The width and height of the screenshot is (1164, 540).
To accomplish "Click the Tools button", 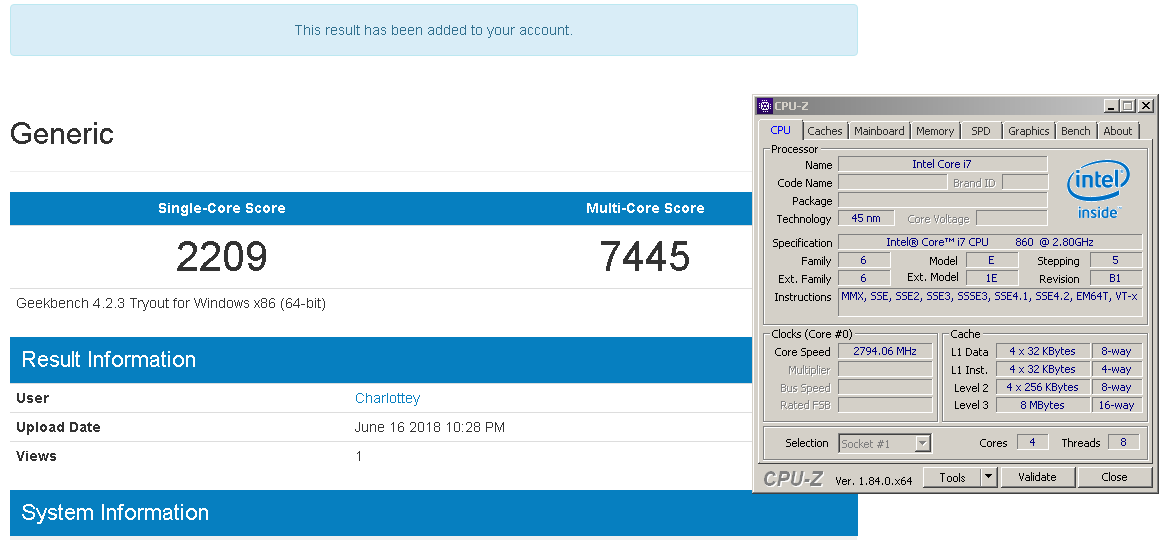I will (952, 478).
